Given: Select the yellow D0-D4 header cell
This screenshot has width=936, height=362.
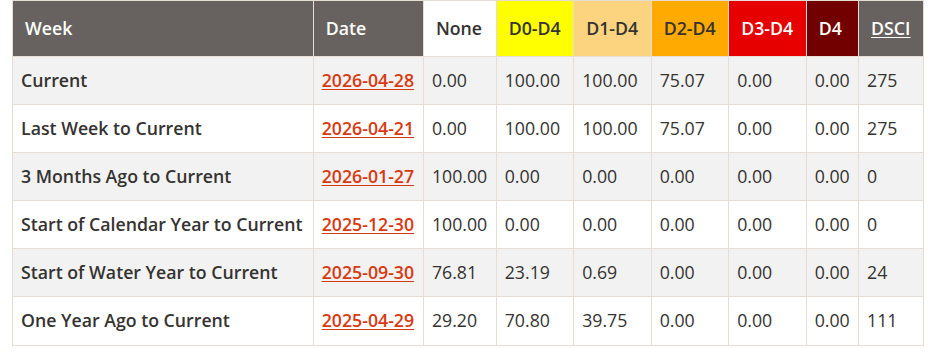Looking at the screenshot, I should point(535,29).
